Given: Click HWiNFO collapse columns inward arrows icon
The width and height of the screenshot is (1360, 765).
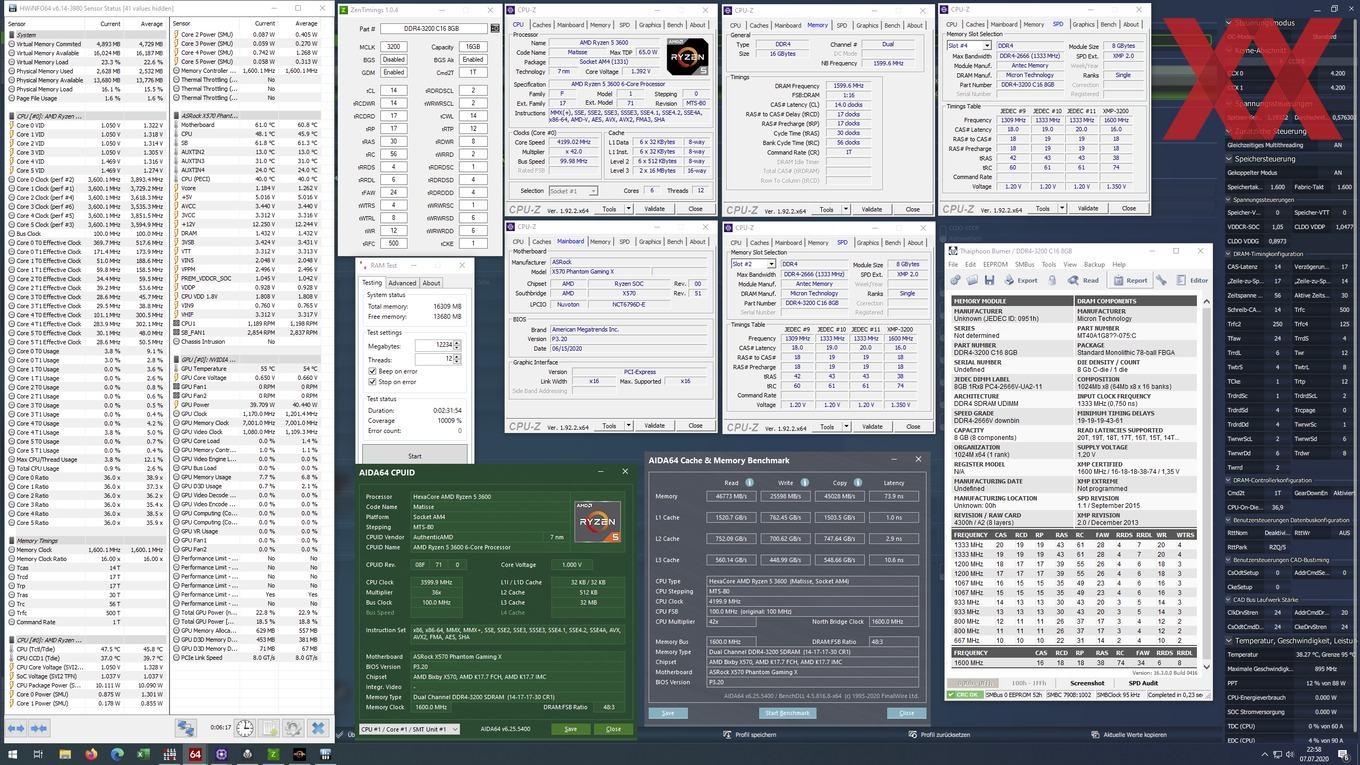Looking at the screenshot, I should tap(39, 728).
